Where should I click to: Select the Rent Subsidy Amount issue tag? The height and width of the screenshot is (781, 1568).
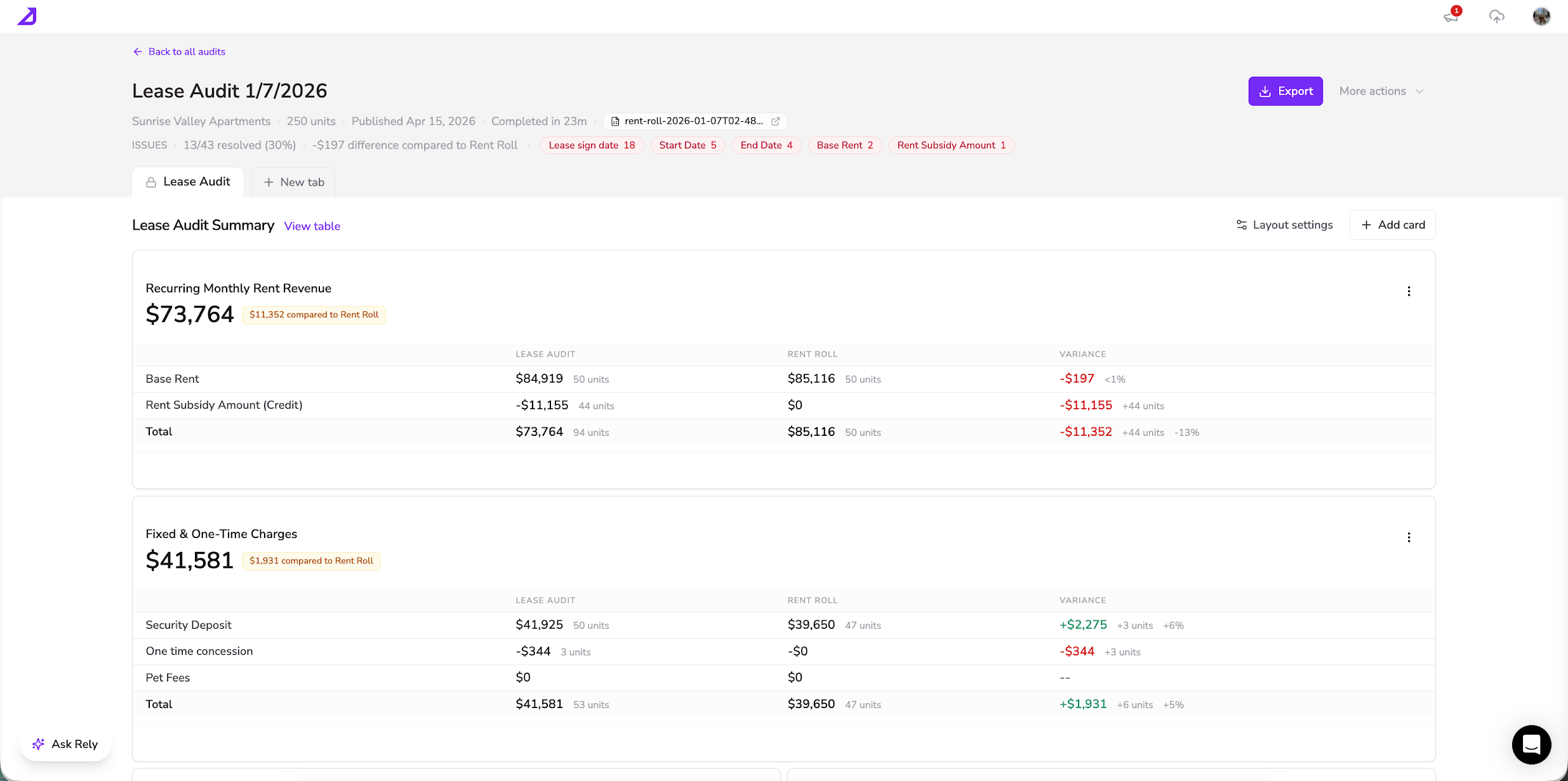[x=951, y=145]
